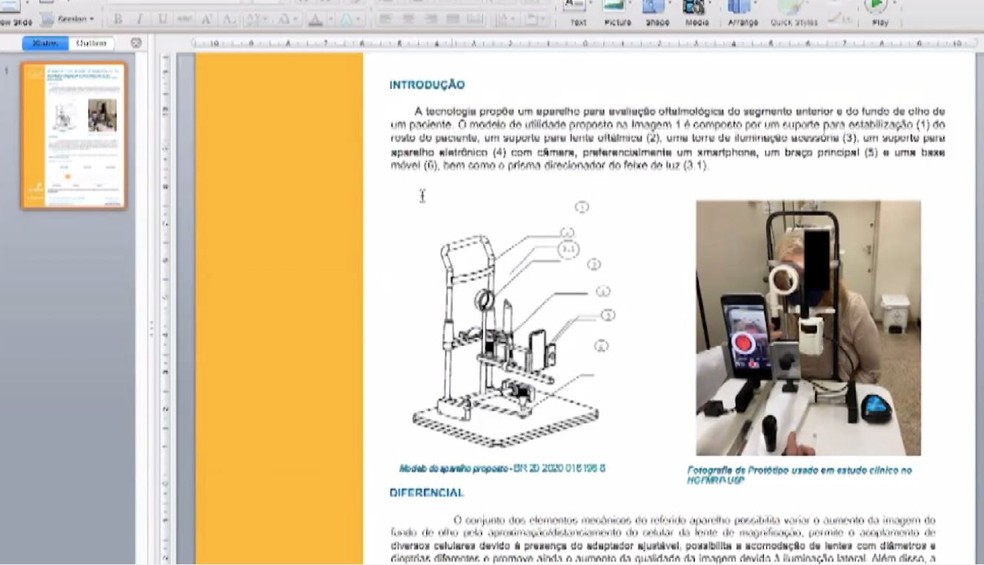Toggle Italic formatting
The image size is (984, 565).
(140, 19)
